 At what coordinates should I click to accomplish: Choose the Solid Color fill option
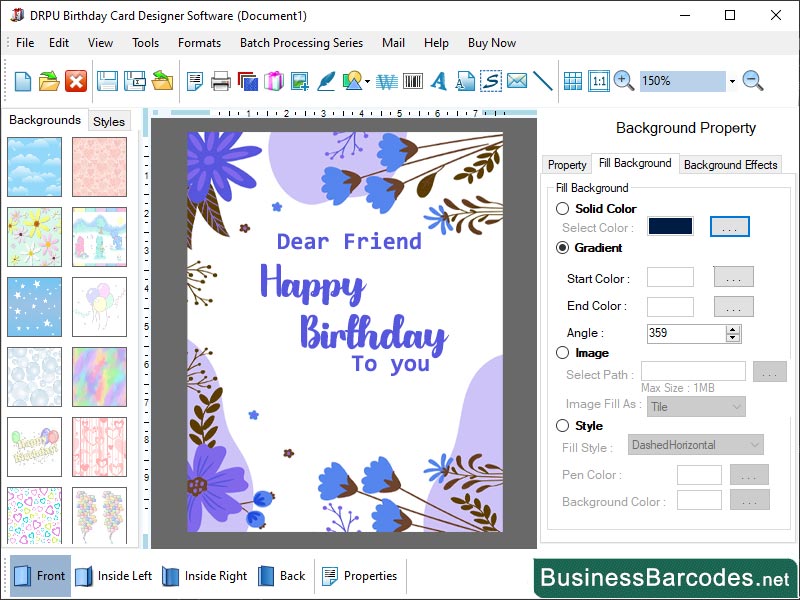(x=563, y=209)
